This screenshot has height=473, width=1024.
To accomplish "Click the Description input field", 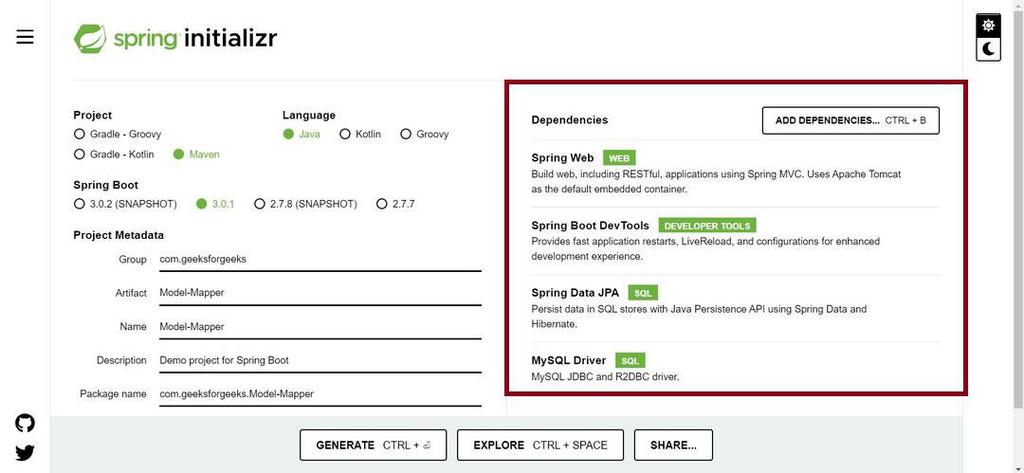I will (x=318, y=360).
